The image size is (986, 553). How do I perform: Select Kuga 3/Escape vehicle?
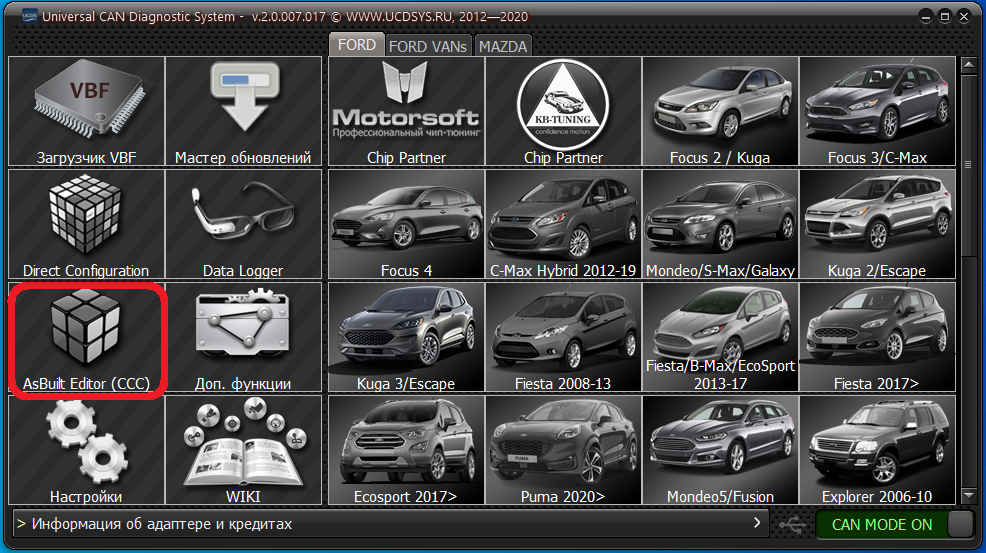coord(406,337)
